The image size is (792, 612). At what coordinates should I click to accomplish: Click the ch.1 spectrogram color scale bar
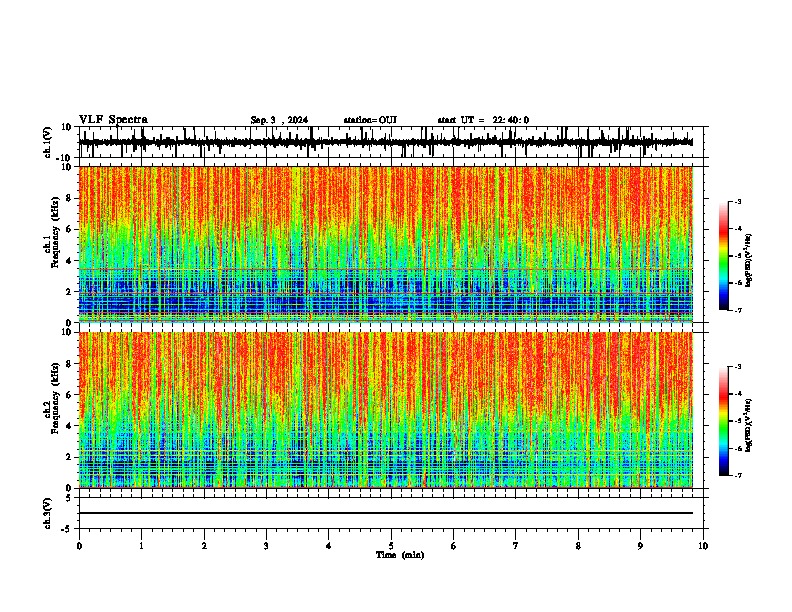[x=724, y=256]
